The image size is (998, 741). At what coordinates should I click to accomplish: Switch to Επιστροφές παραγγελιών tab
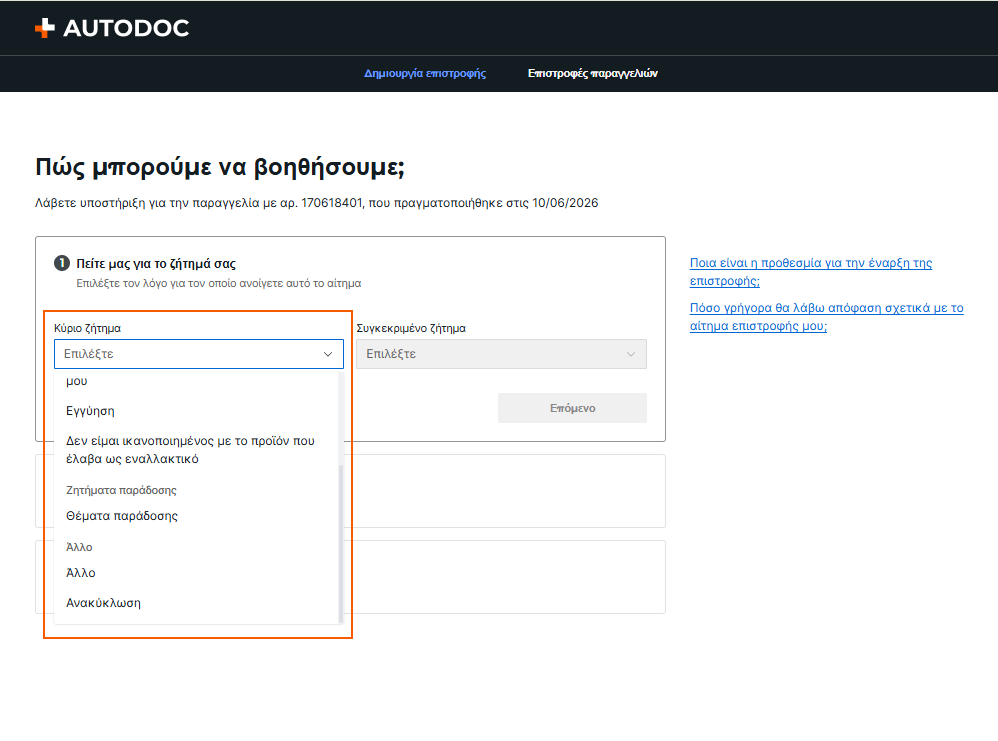pyautogui.click(x=593, y=73)
